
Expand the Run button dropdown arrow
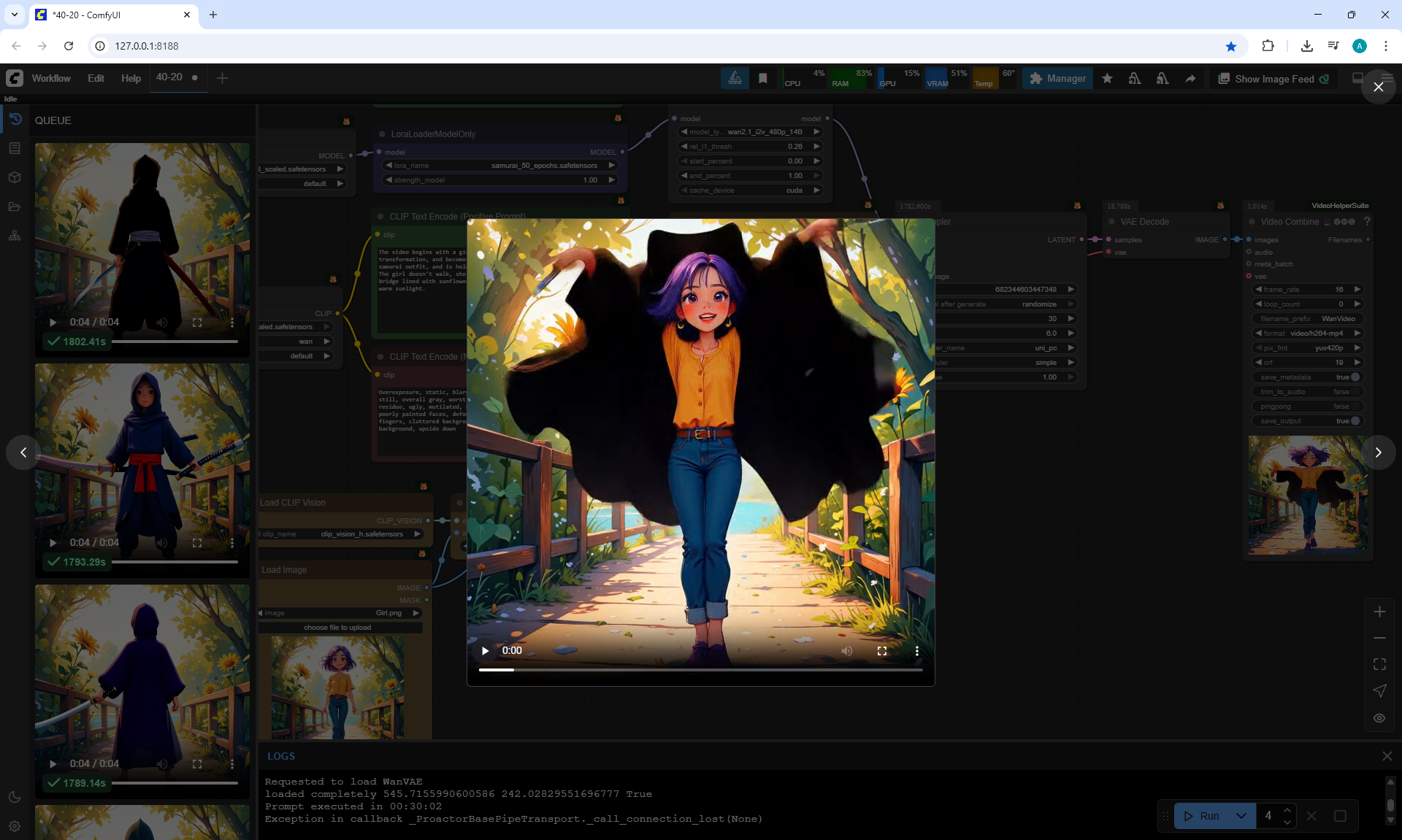(x=1241, y=816)
